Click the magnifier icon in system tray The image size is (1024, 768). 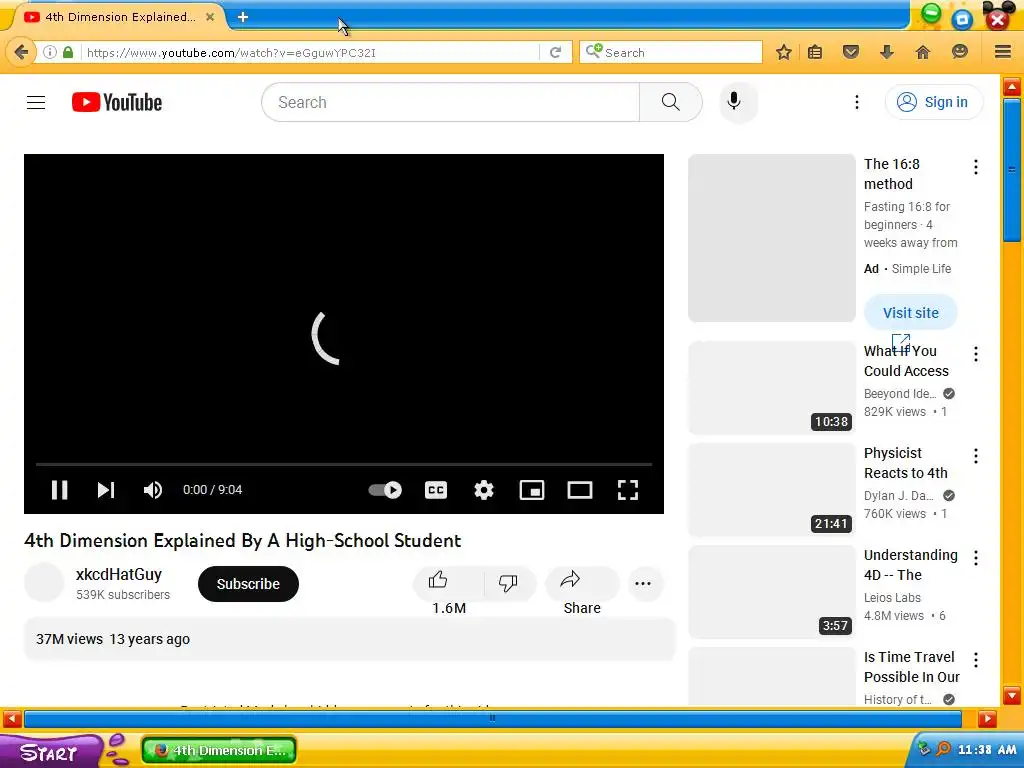(943, 749)
